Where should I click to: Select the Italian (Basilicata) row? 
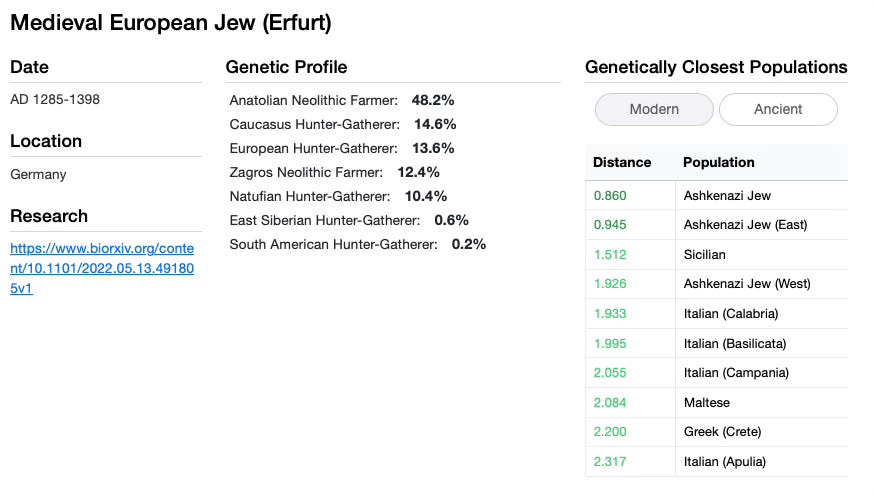[734, 343]
